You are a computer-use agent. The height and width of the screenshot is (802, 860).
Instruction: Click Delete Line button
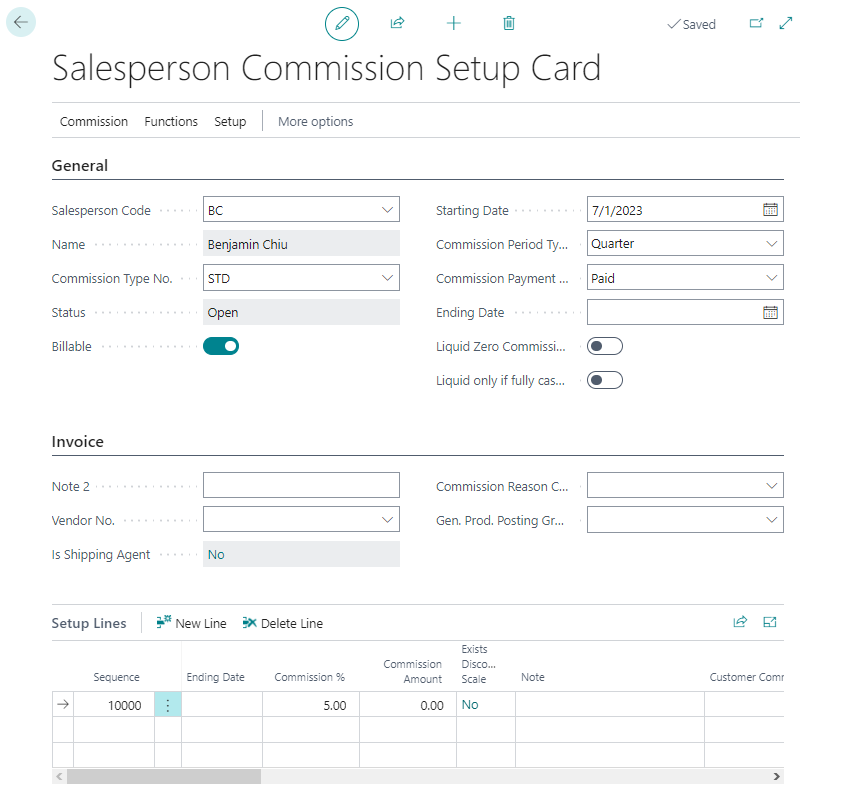(x=283, y=623)
